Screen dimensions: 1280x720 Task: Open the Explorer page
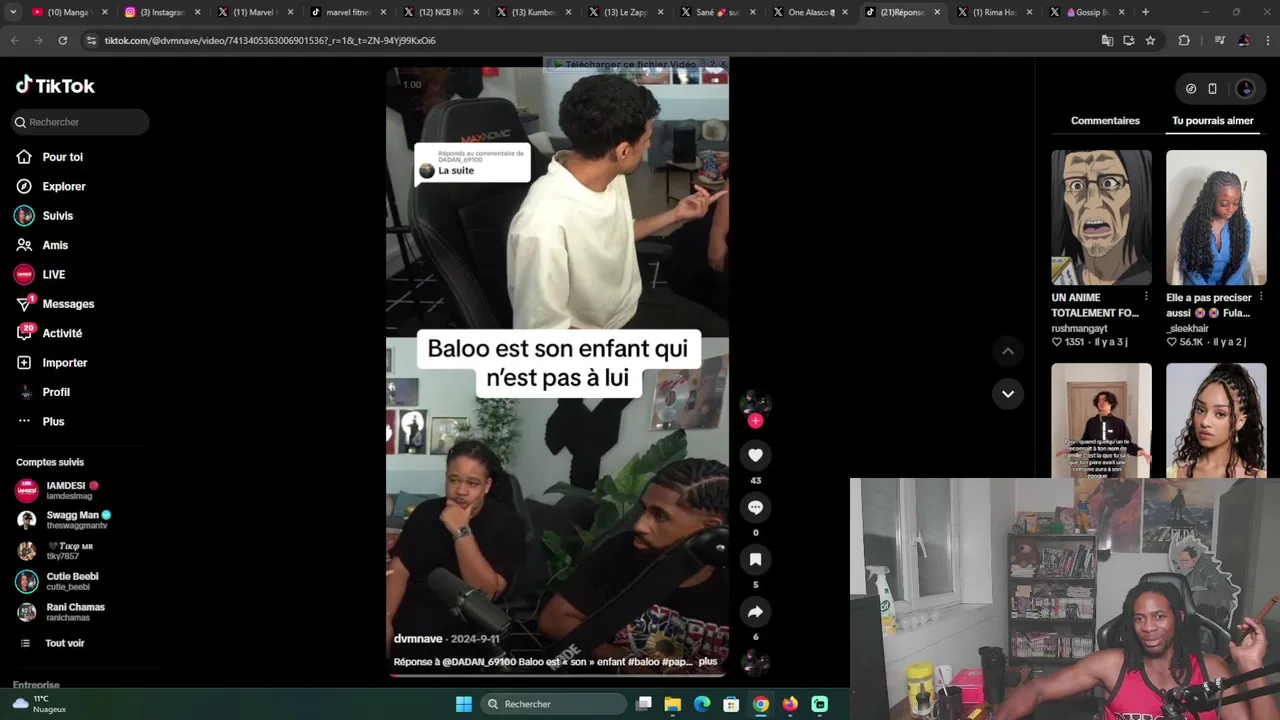click(x=63, y=186)
